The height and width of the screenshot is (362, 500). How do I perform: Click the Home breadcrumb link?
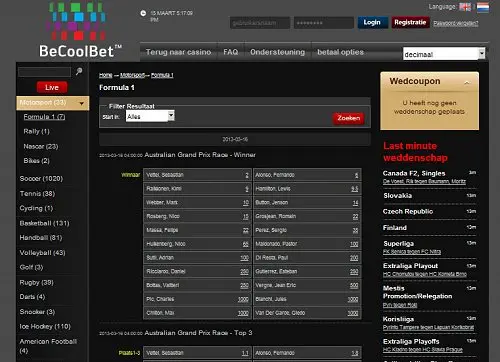pyautogui.click(x=106, y=75)
